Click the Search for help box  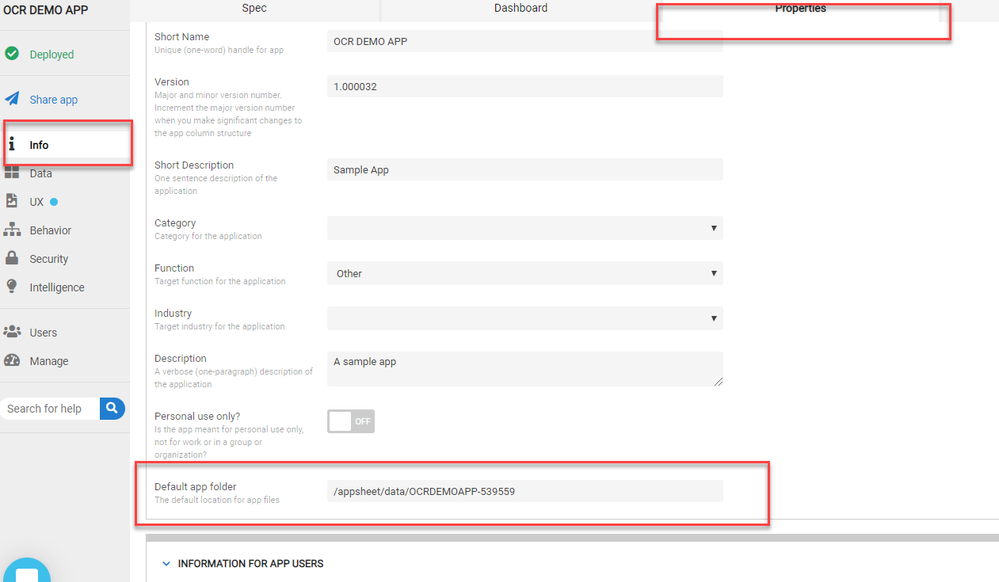tap(50, 409)
